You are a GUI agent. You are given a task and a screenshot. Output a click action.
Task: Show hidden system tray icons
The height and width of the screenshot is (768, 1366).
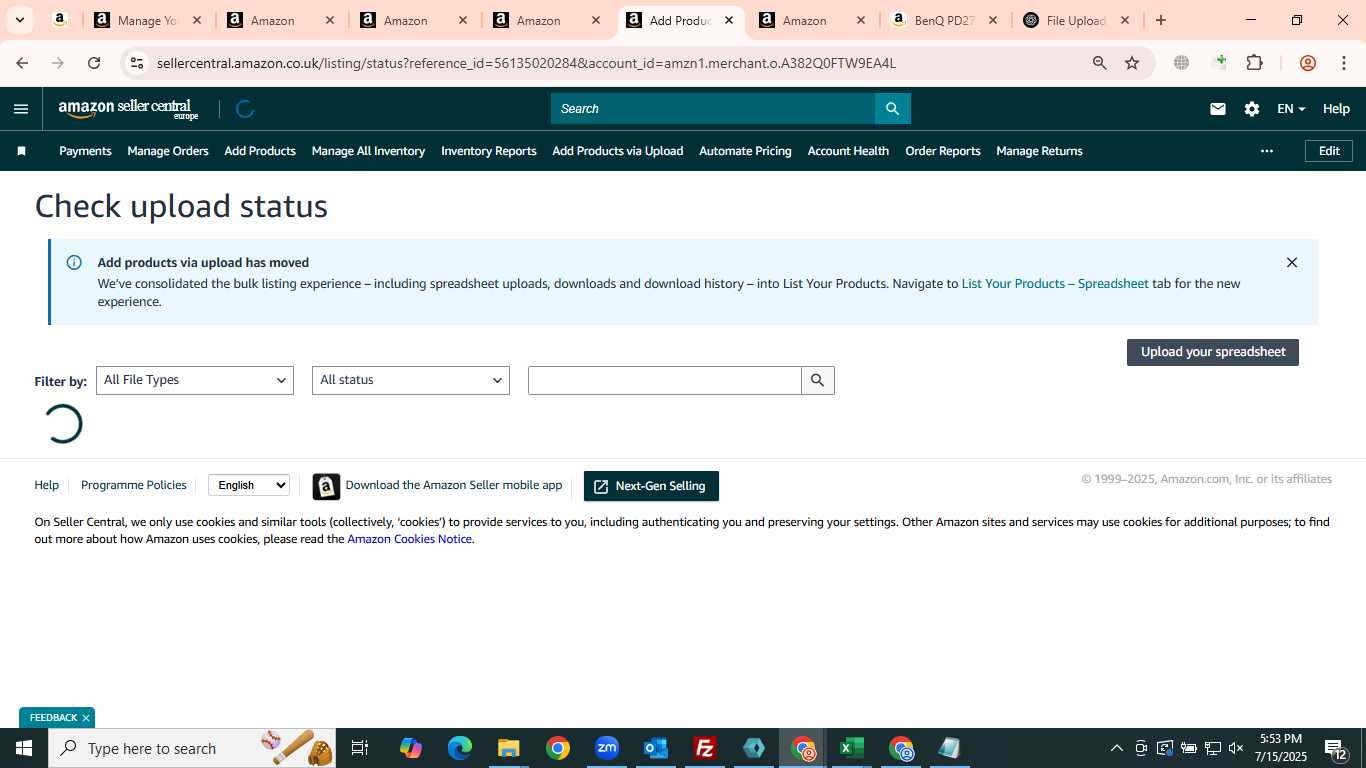point(1117,748)
